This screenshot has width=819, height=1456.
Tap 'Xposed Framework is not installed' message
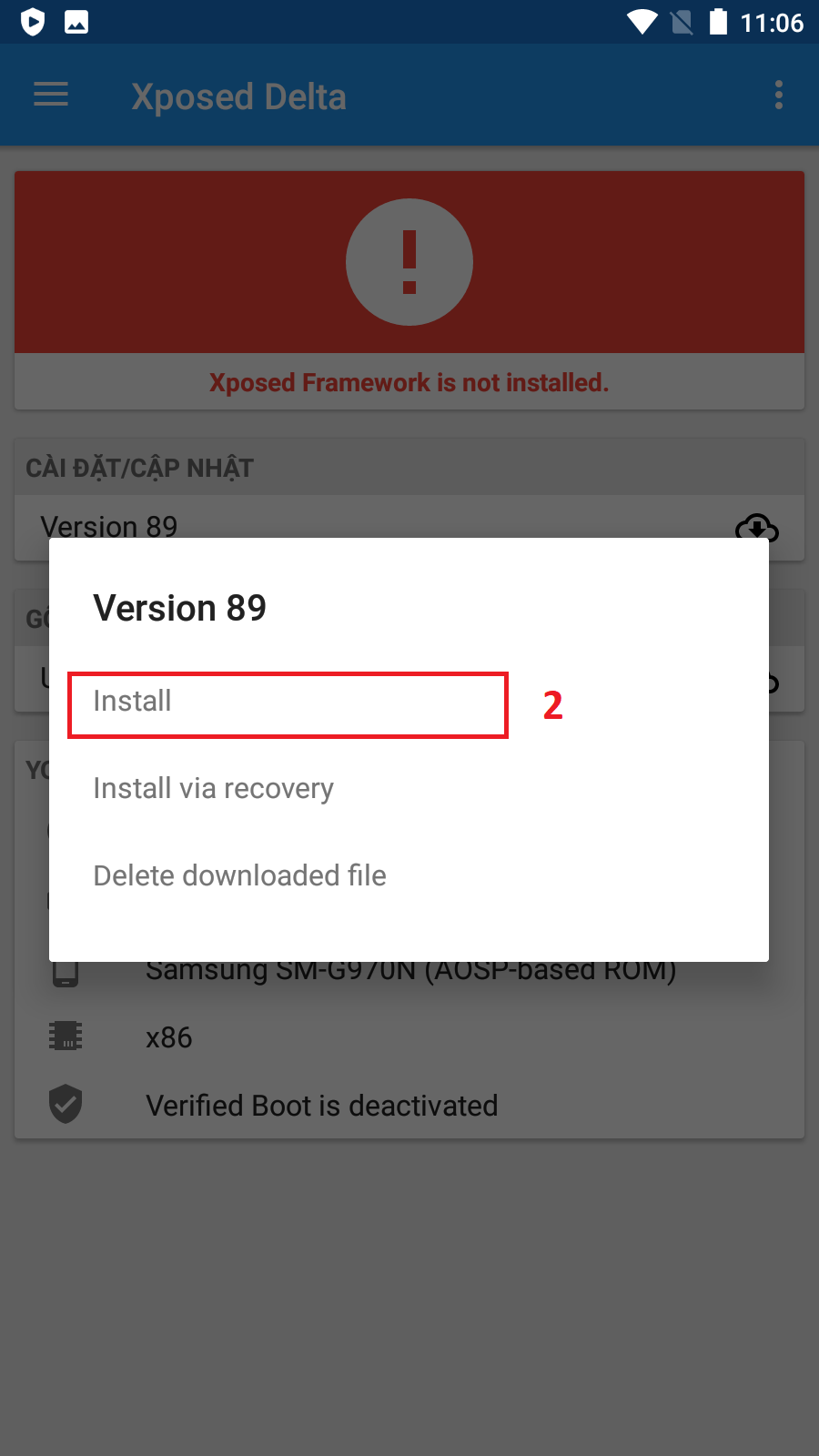pyautogui.click(x=409, y=382)
